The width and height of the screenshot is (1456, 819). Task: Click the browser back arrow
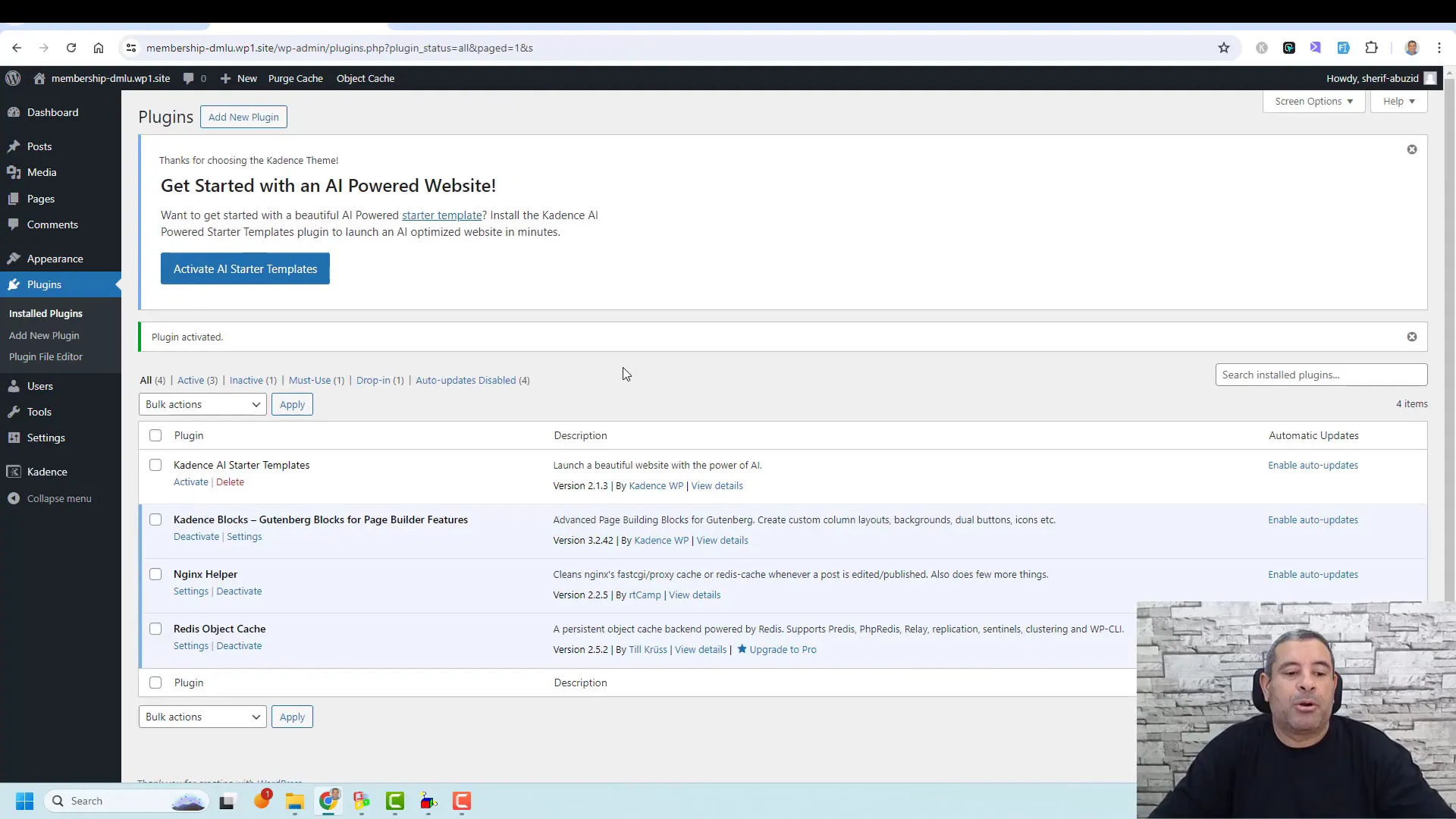point(17,48)
